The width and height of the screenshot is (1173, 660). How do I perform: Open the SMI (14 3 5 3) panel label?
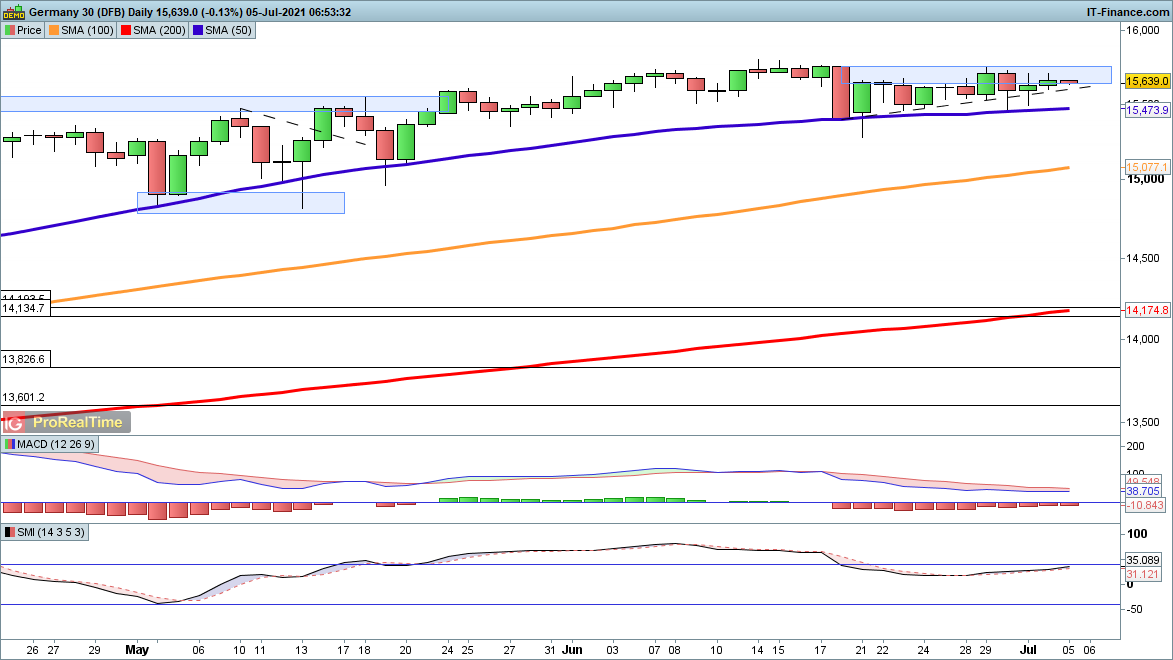[50, 533]
